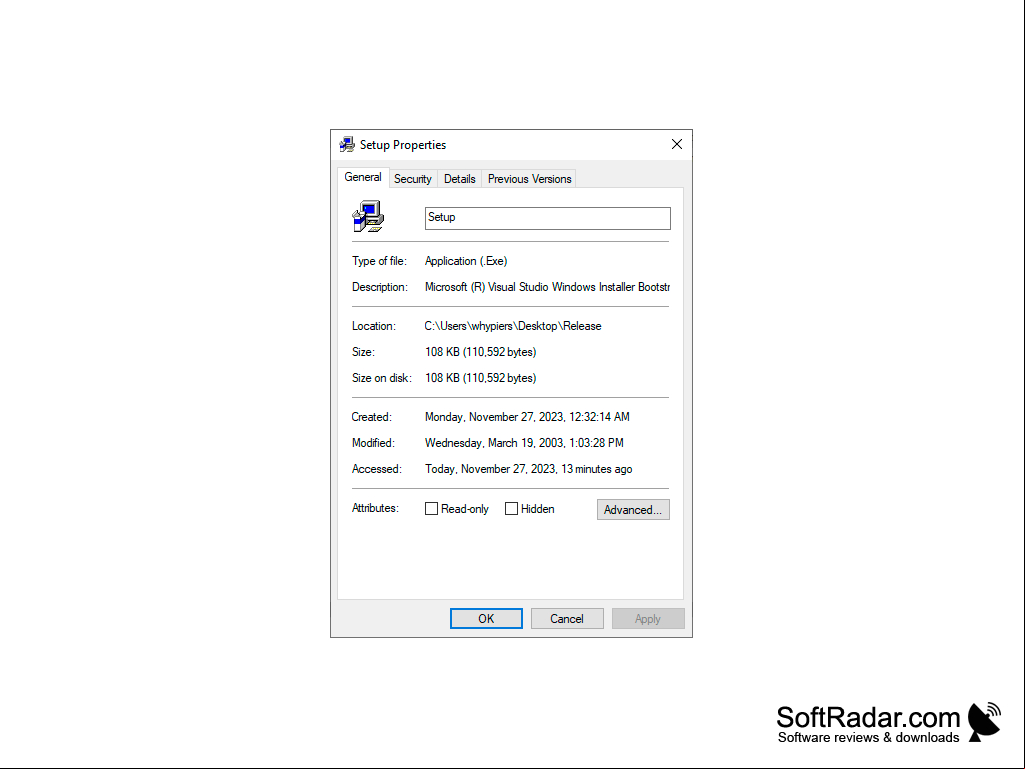Click the Size value 108 KB (110,592 bytes)
The image size is (1025, 769).
[480, 352]
